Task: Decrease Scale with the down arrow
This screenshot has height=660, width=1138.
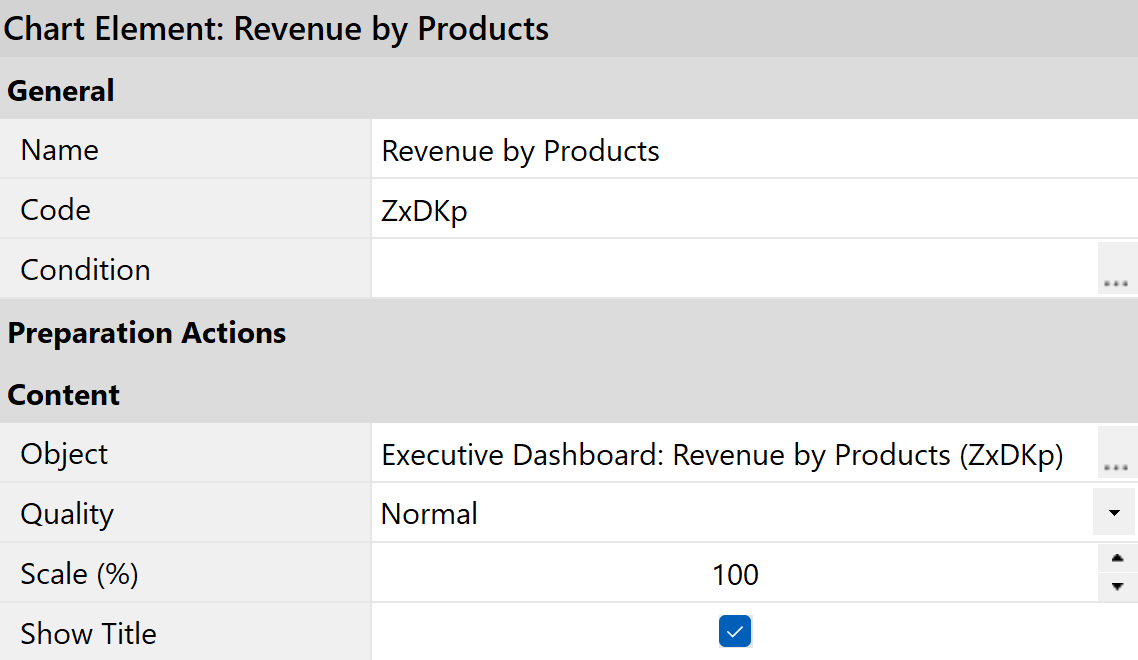Action: click(1117, 587)
